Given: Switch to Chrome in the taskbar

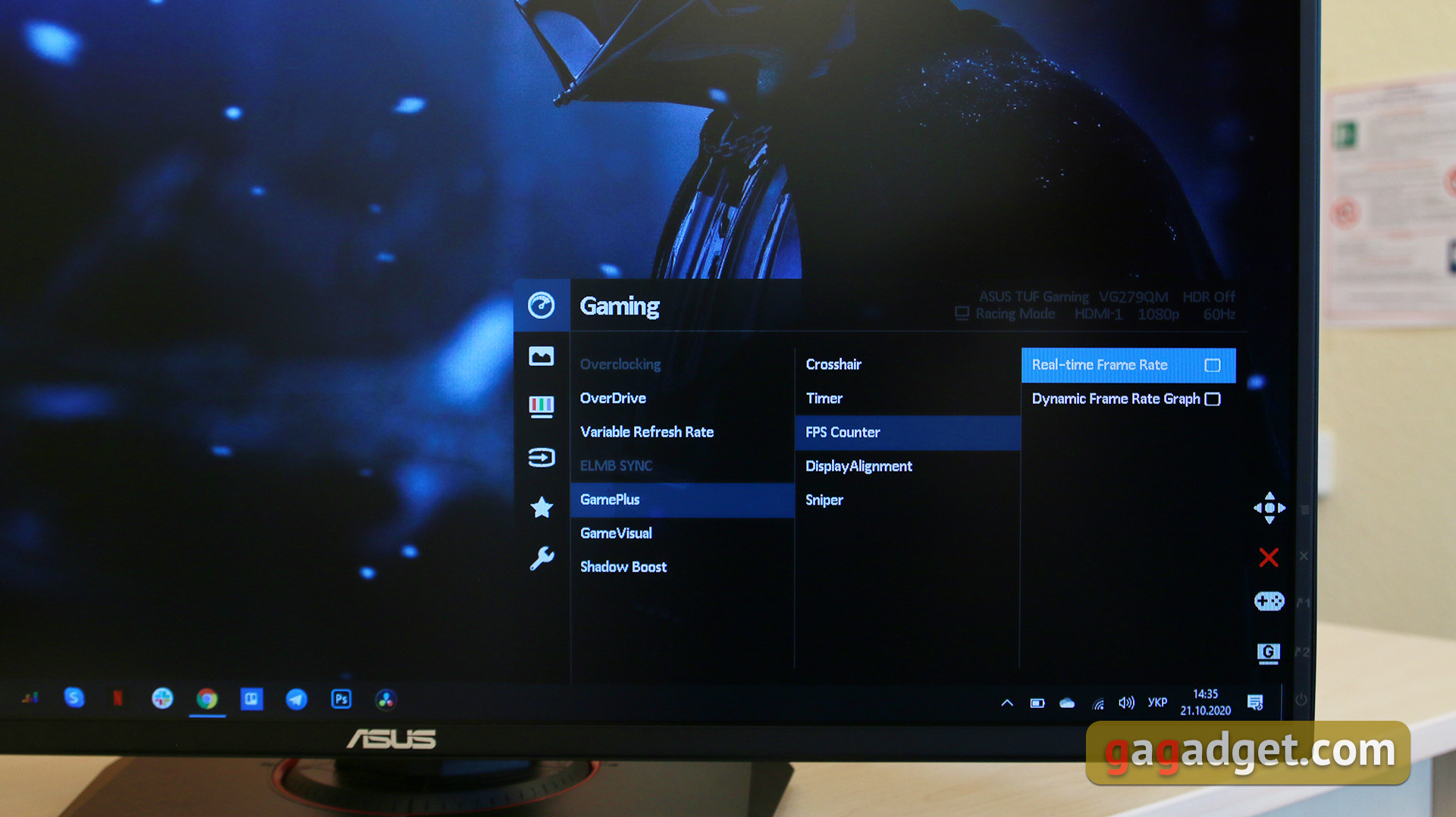Looking at the screenshot, I should (207, 699).
